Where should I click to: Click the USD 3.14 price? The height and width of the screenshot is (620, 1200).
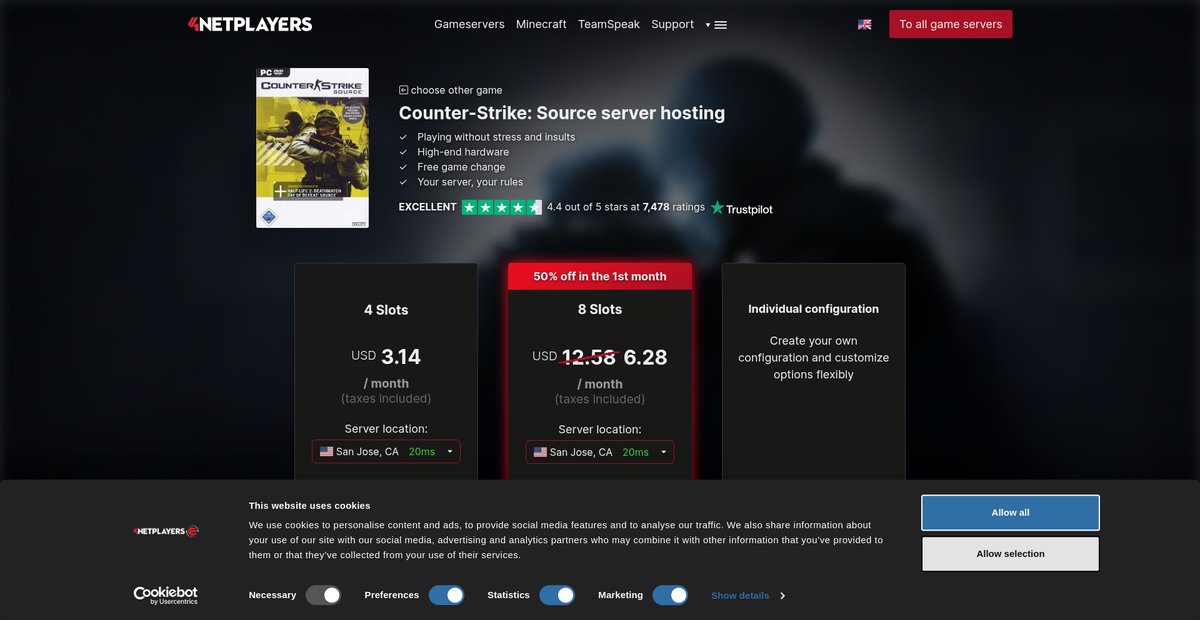pos(386,356)
